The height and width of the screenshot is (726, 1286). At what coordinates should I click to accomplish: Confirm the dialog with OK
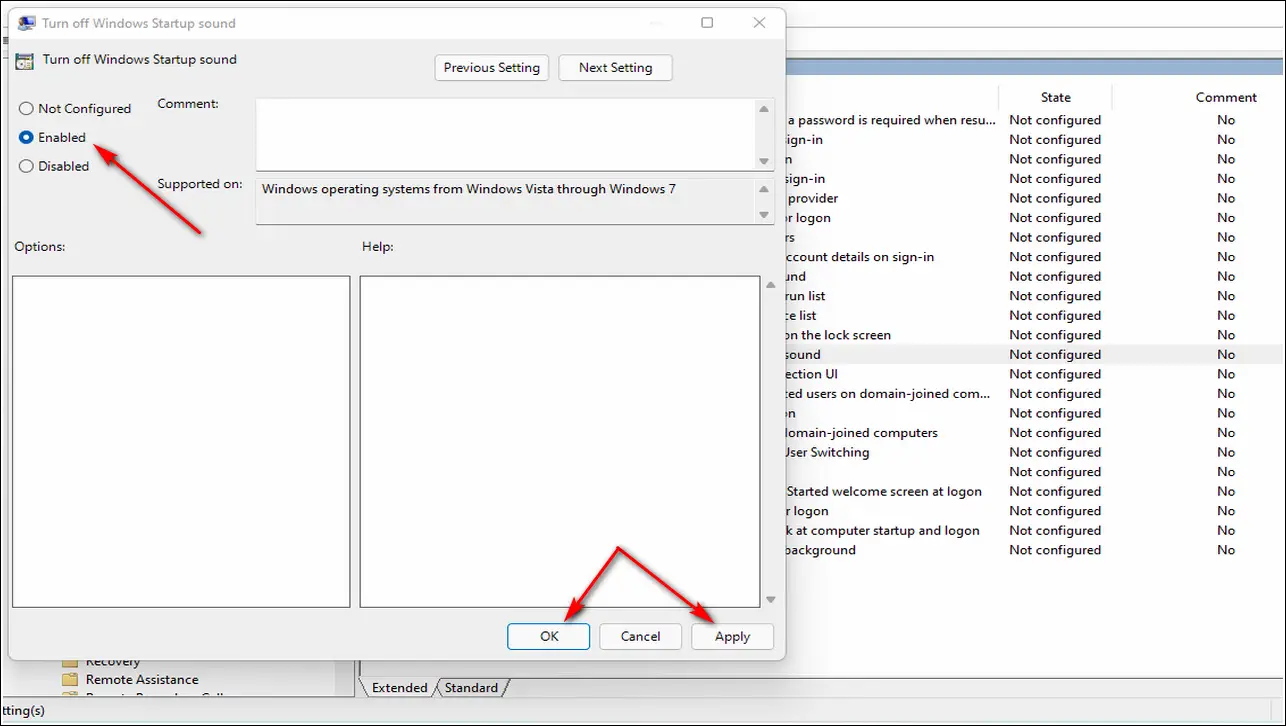pyautogui.click(x=549, y=636)
